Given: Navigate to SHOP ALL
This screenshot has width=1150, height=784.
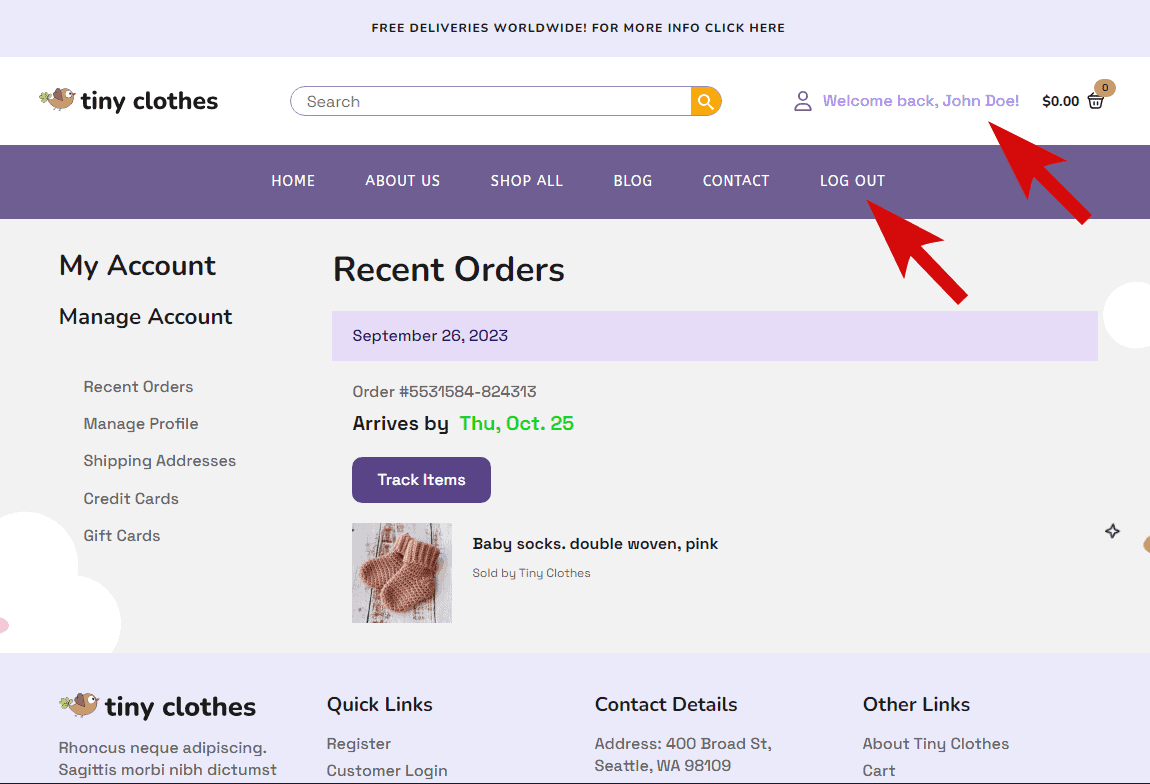Looking at the screenshot, I should click(526, 181).
